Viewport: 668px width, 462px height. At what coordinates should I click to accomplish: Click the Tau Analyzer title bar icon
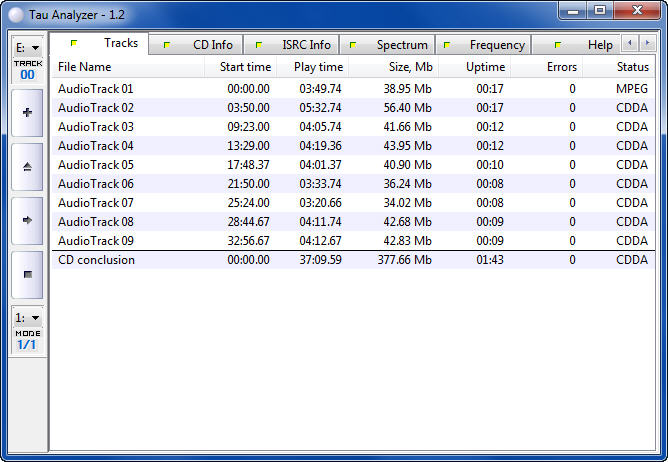[x=15, y=13]
